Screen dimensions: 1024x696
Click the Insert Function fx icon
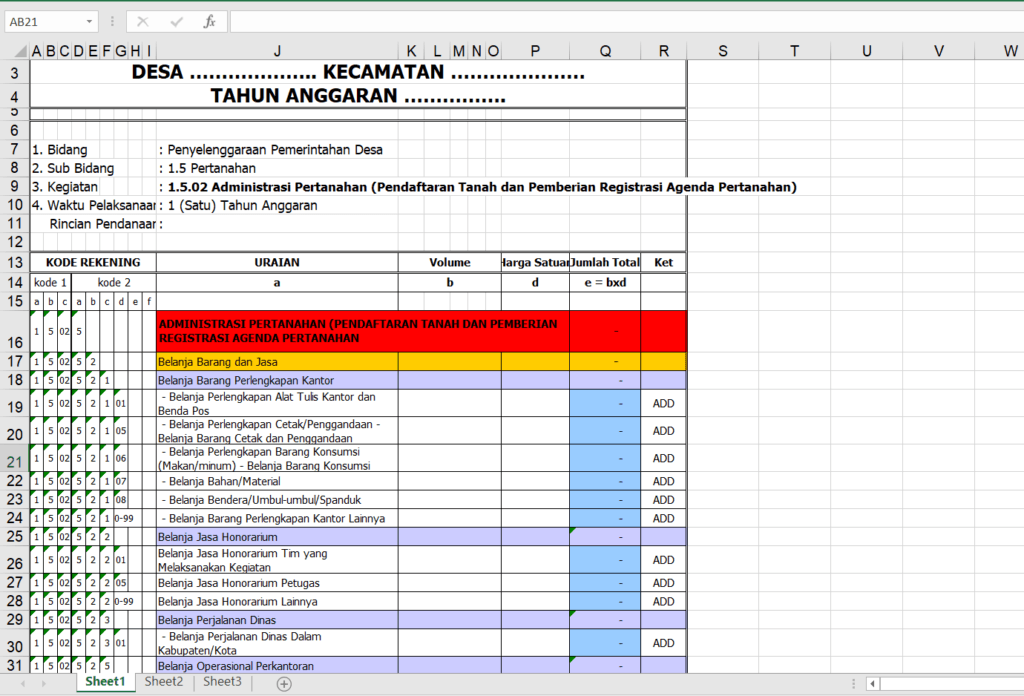(x=209, y=21)
